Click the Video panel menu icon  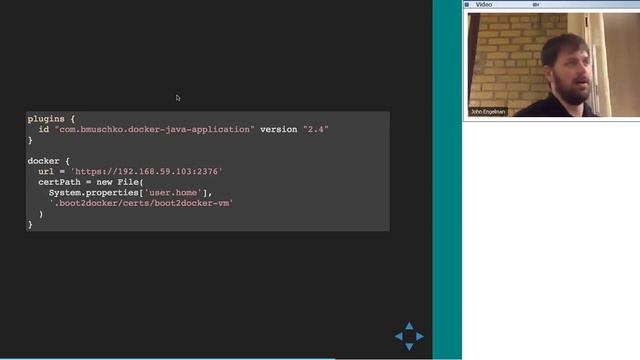[x=467, y=4]
